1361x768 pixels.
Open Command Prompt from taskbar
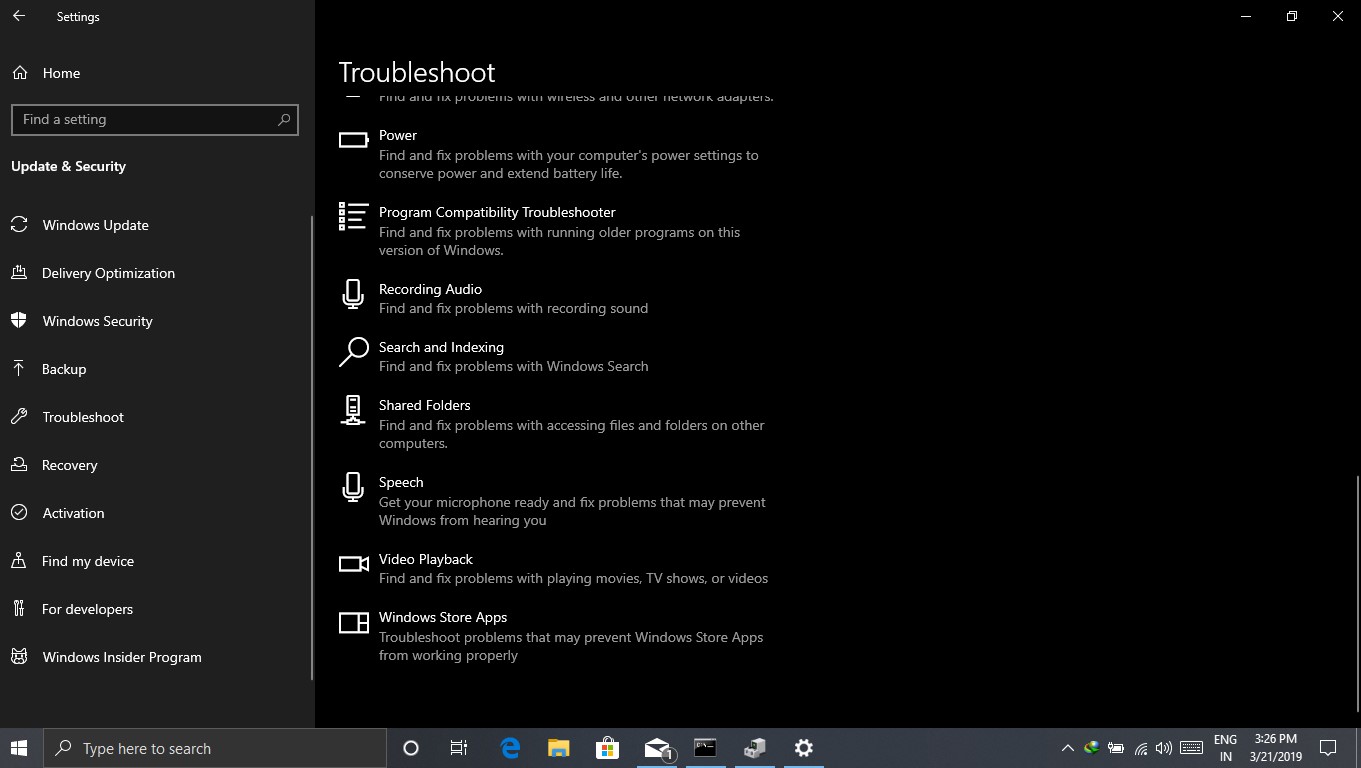pyautogui.click(x=705, y=748)
